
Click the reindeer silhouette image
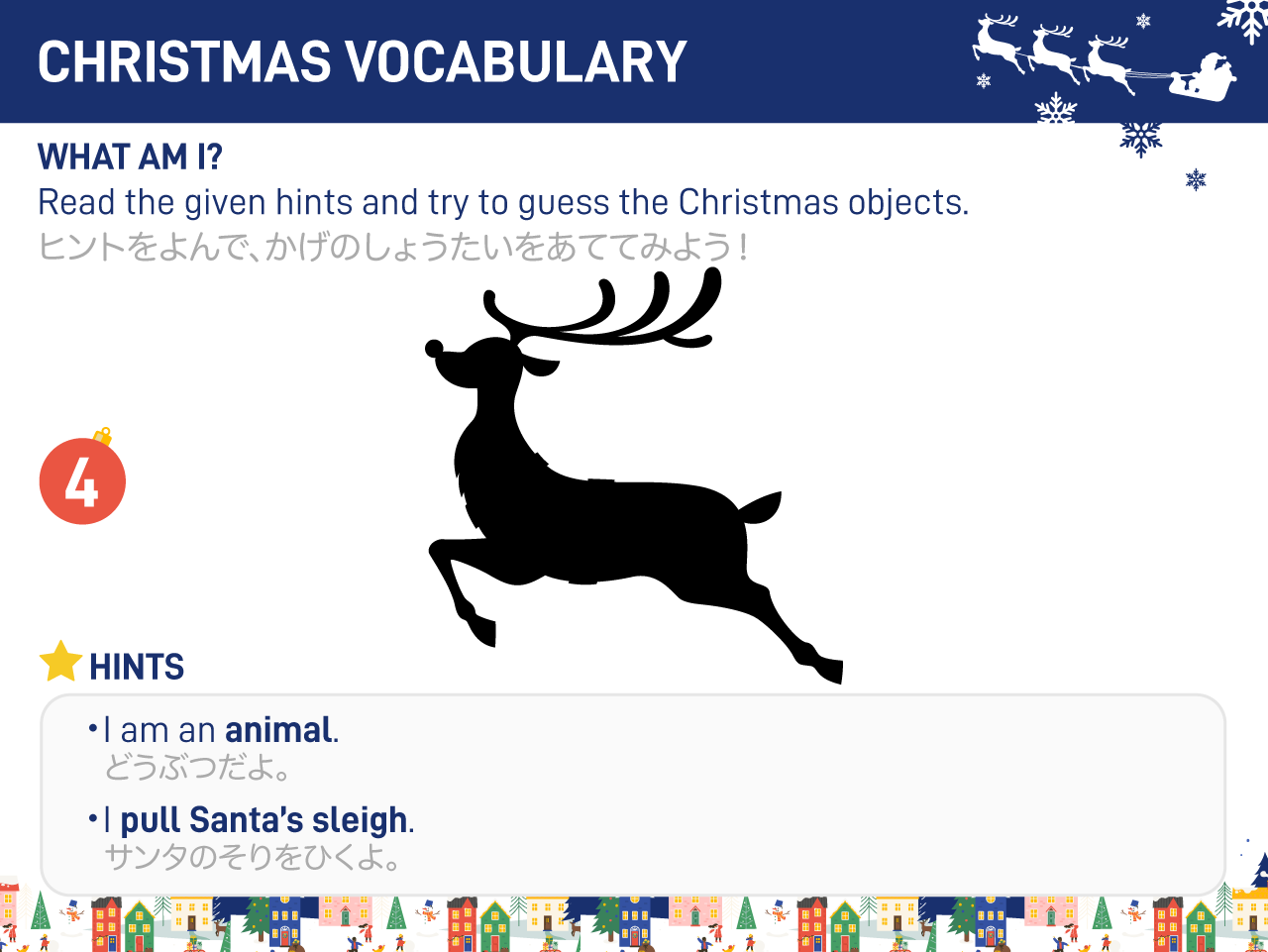634,476
